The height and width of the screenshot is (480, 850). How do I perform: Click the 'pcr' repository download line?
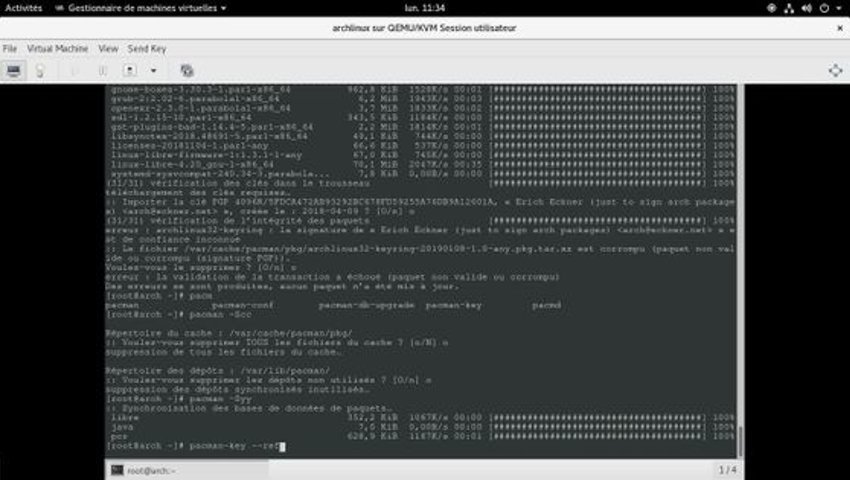click(421, 437)
